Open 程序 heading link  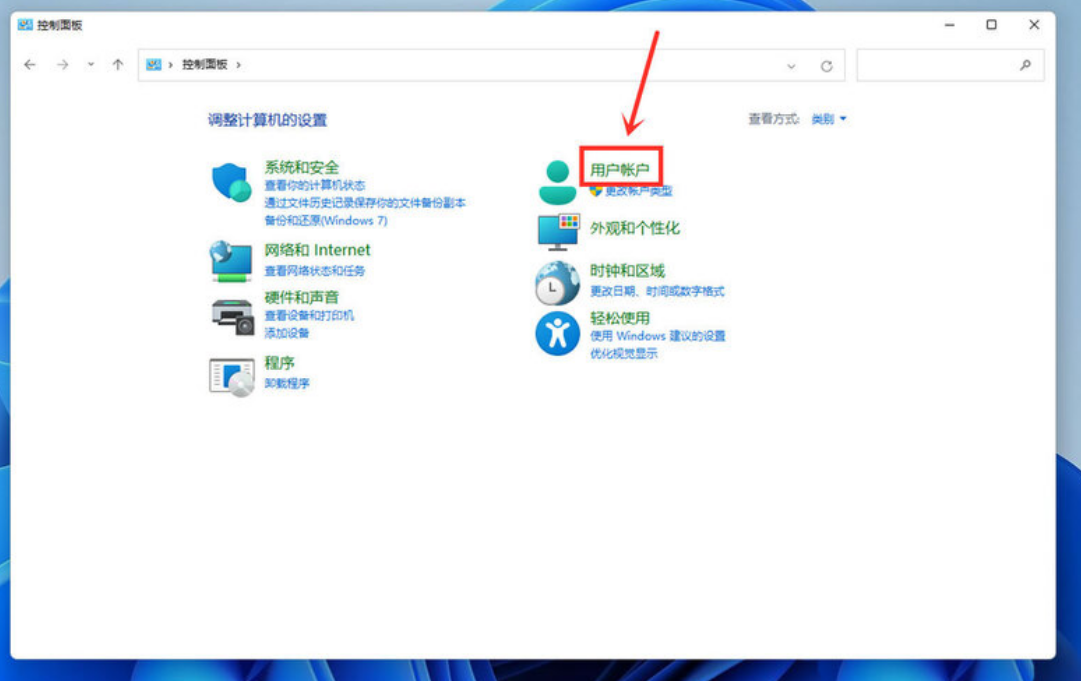pos(279,363)
